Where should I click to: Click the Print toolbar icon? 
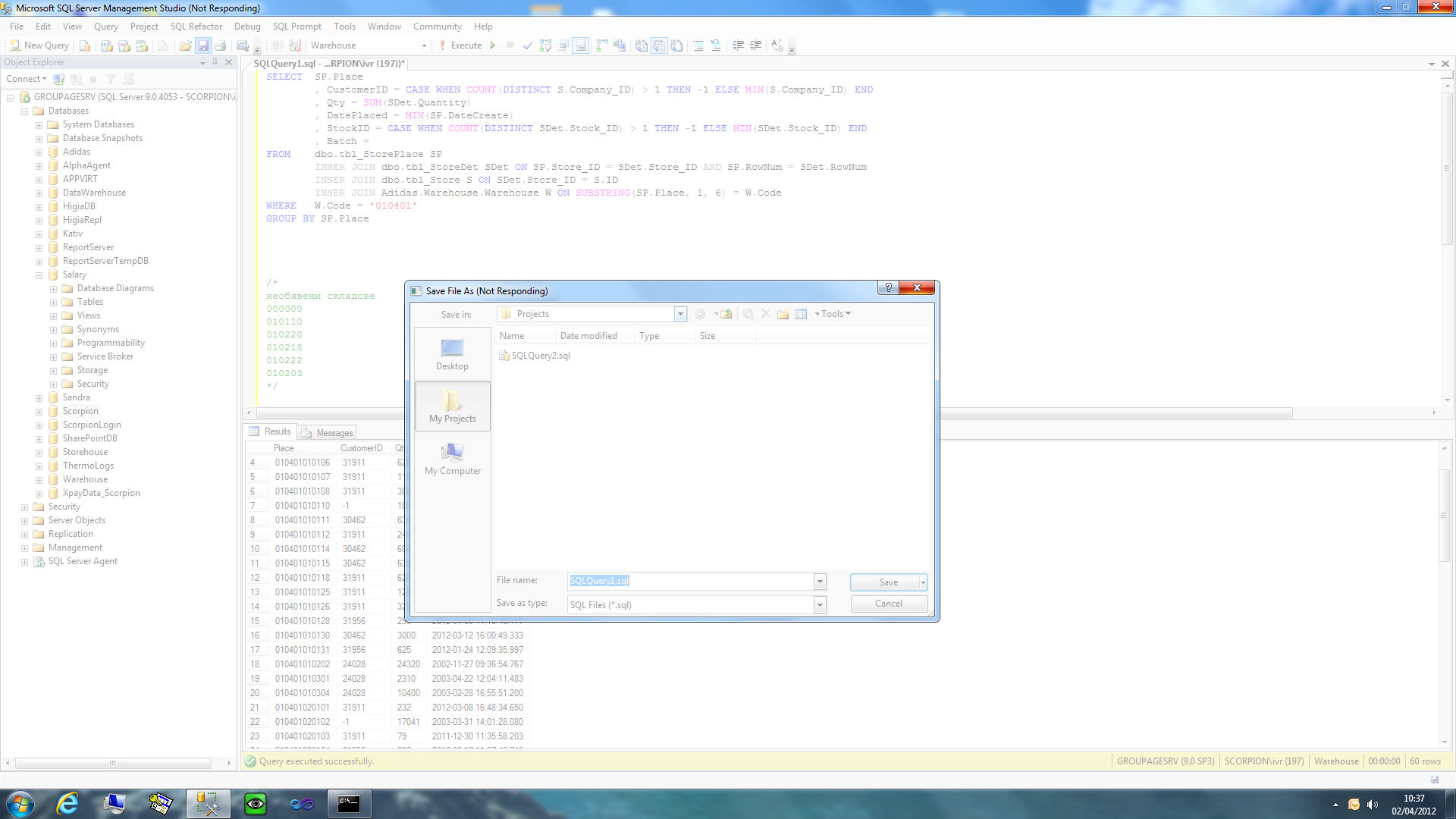(x=221, y=45)
